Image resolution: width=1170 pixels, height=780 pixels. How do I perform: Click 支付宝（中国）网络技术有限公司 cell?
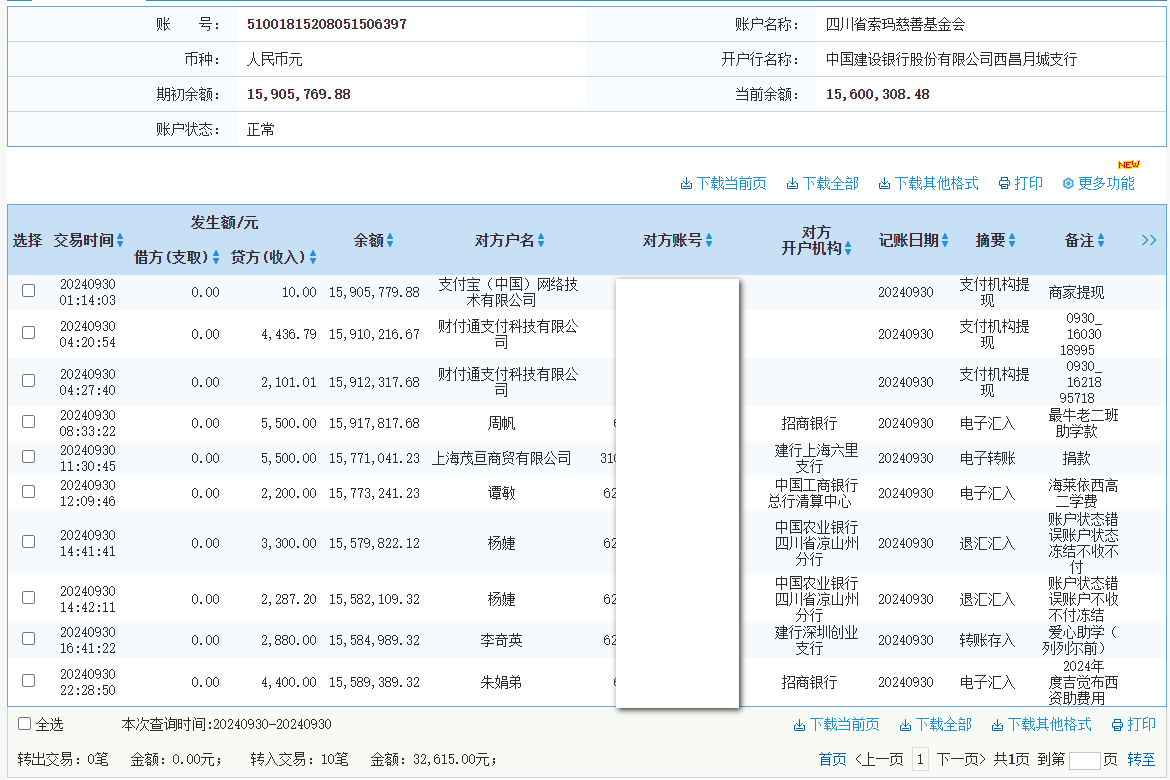tap(508, 293)
